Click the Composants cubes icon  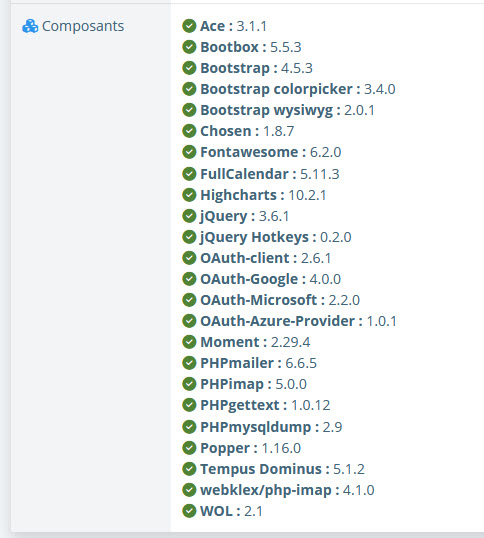pos(30,26)
